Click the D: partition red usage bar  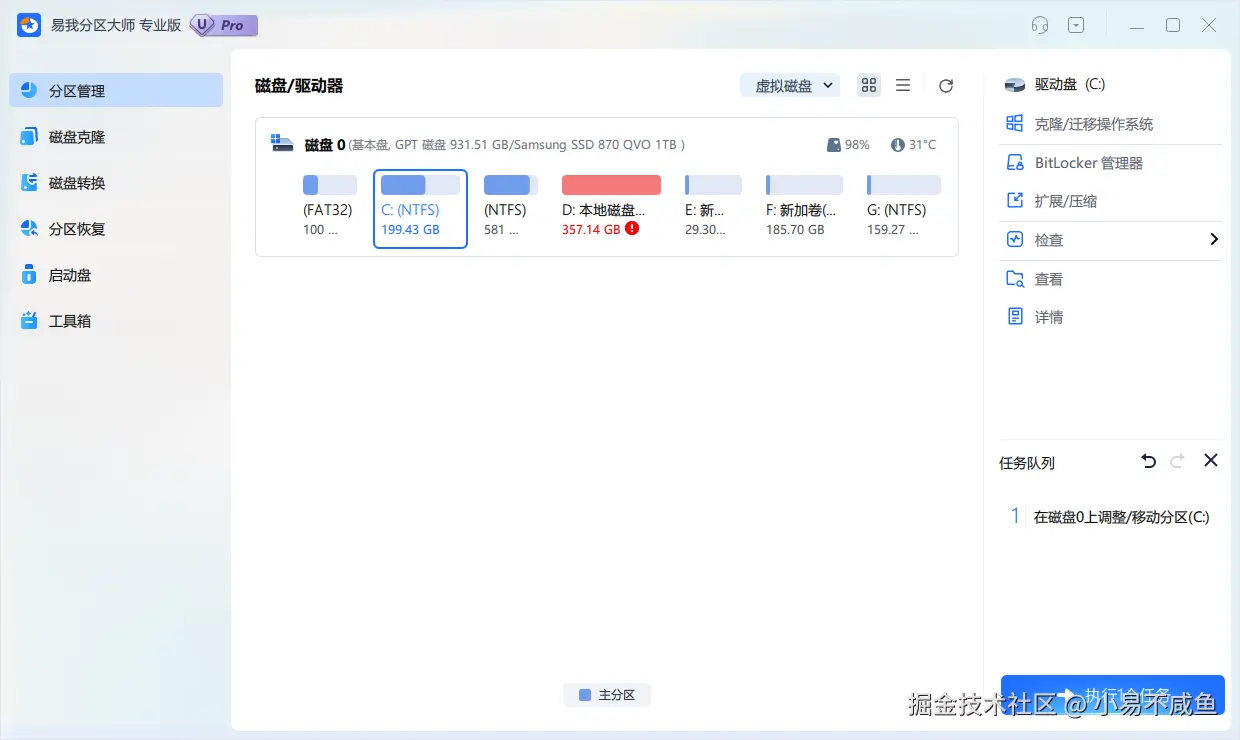[611, 185]
